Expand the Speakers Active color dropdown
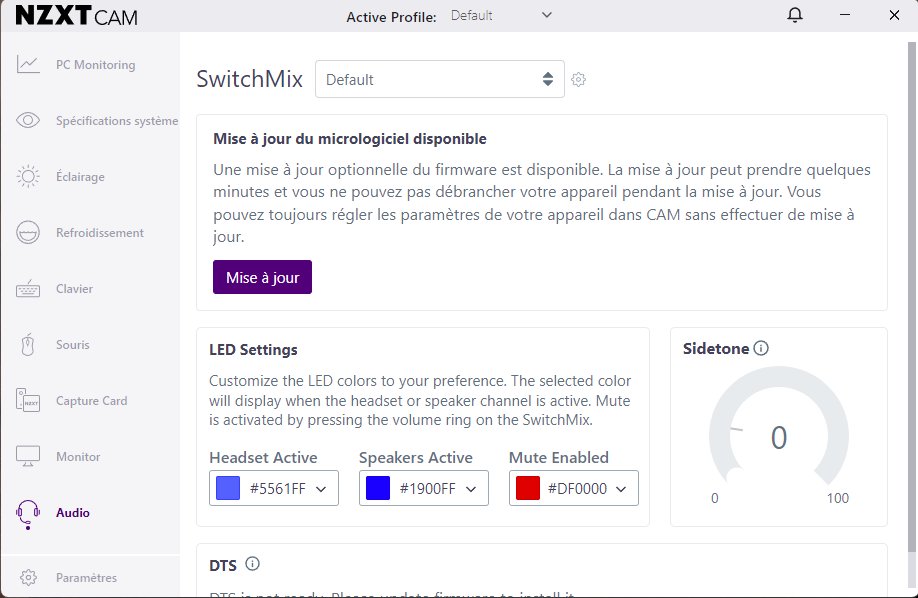Screen dimensions: 918x598 click(471, 488)
